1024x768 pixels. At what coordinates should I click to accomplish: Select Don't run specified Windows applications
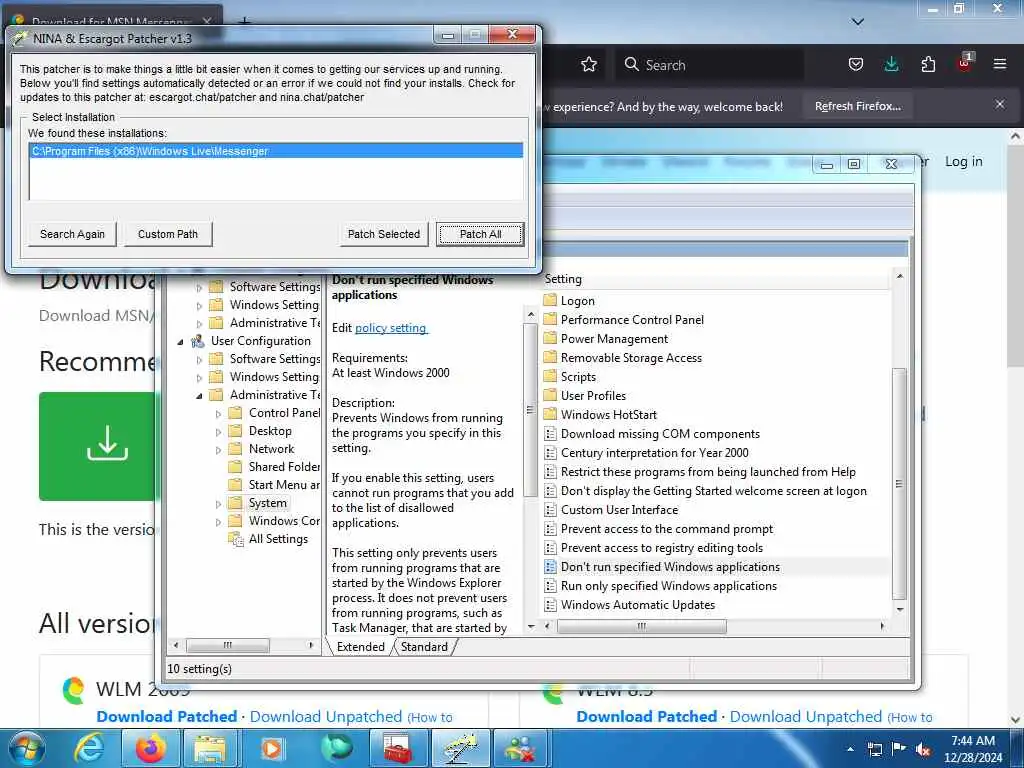coord(670,567)
